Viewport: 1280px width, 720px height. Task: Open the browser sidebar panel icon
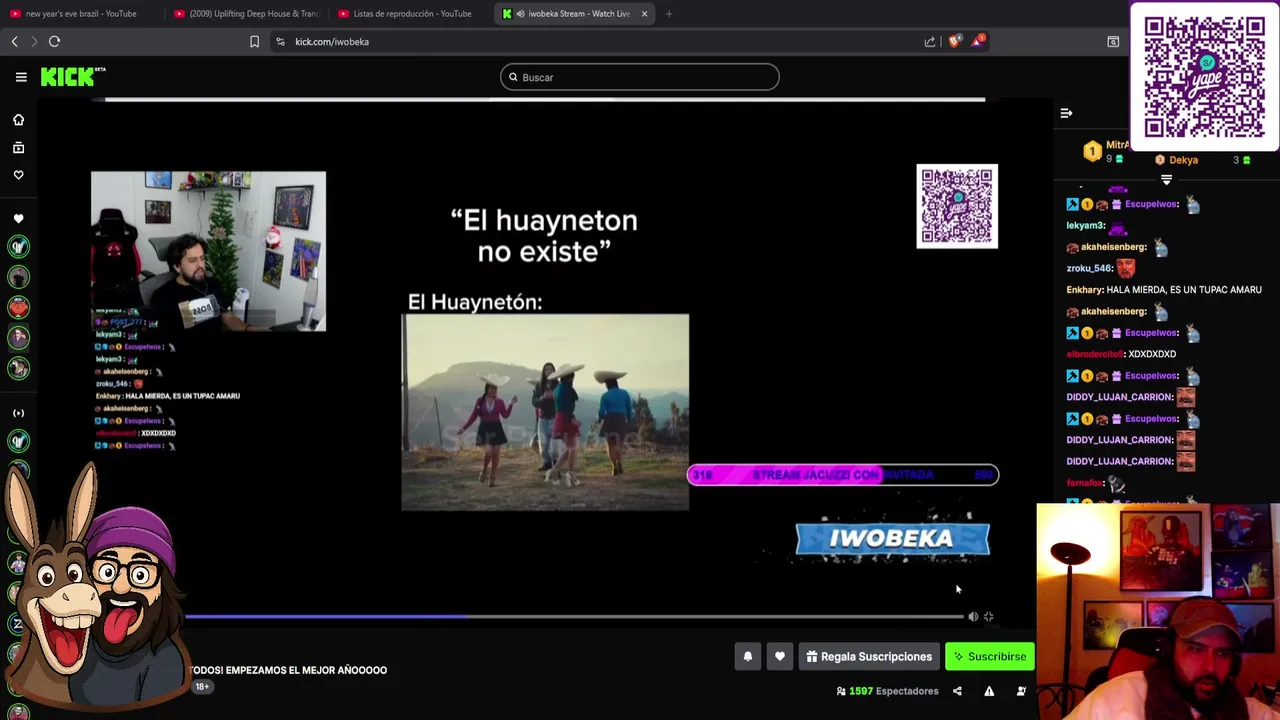[x=1113, y=41]
